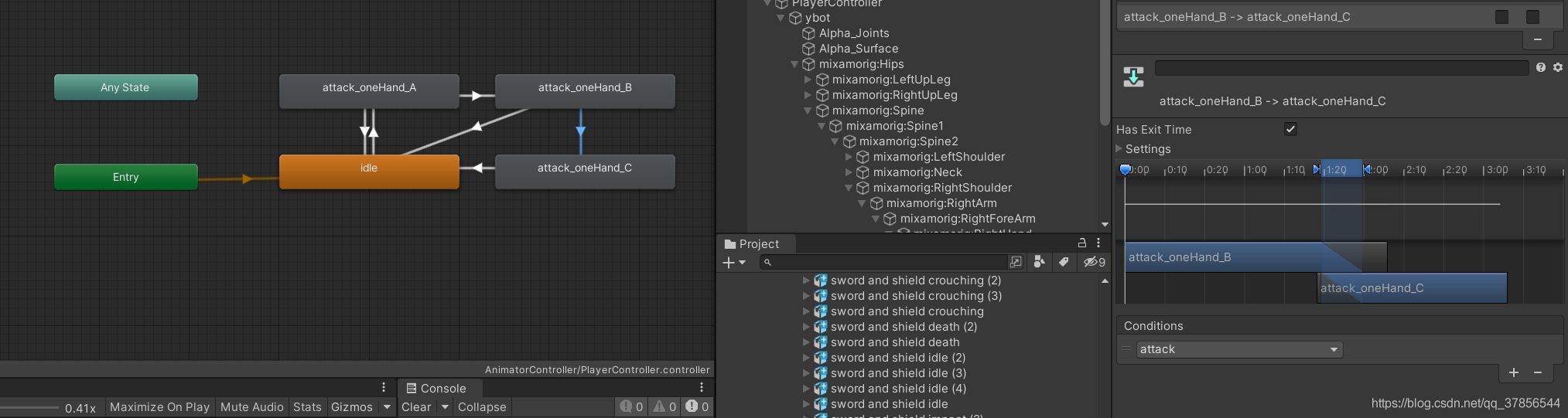Toggle Console error messages filter icon

pyautogui.click(x=697, y=406)
